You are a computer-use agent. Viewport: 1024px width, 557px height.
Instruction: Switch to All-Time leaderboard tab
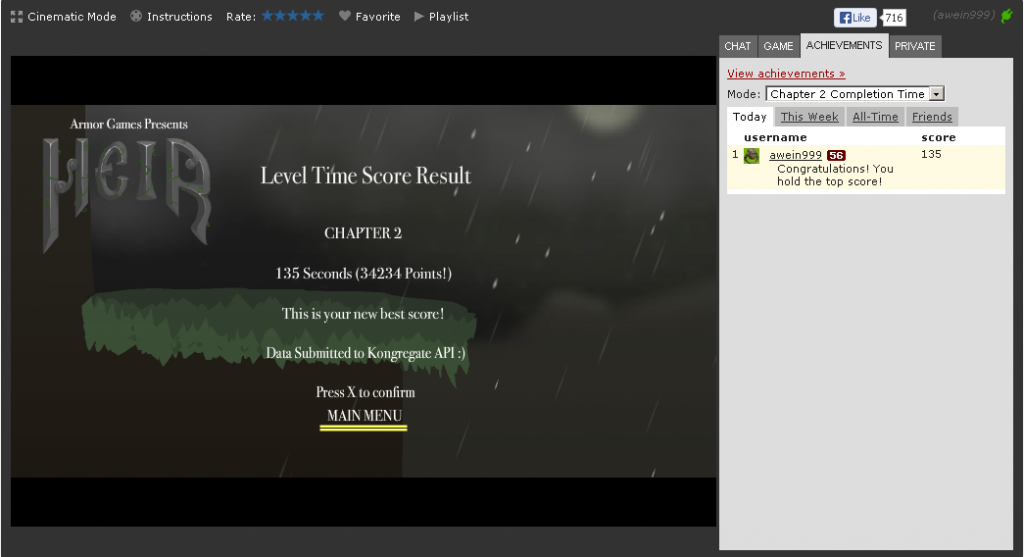[x=875, y=117]
